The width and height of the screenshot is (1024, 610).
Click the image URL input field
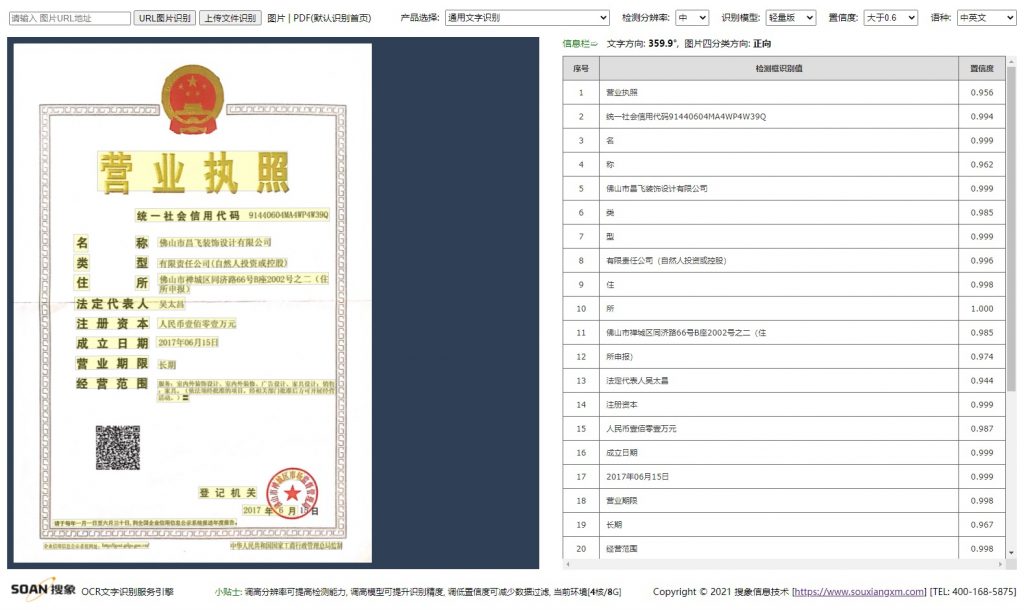[x=70, y=18]
